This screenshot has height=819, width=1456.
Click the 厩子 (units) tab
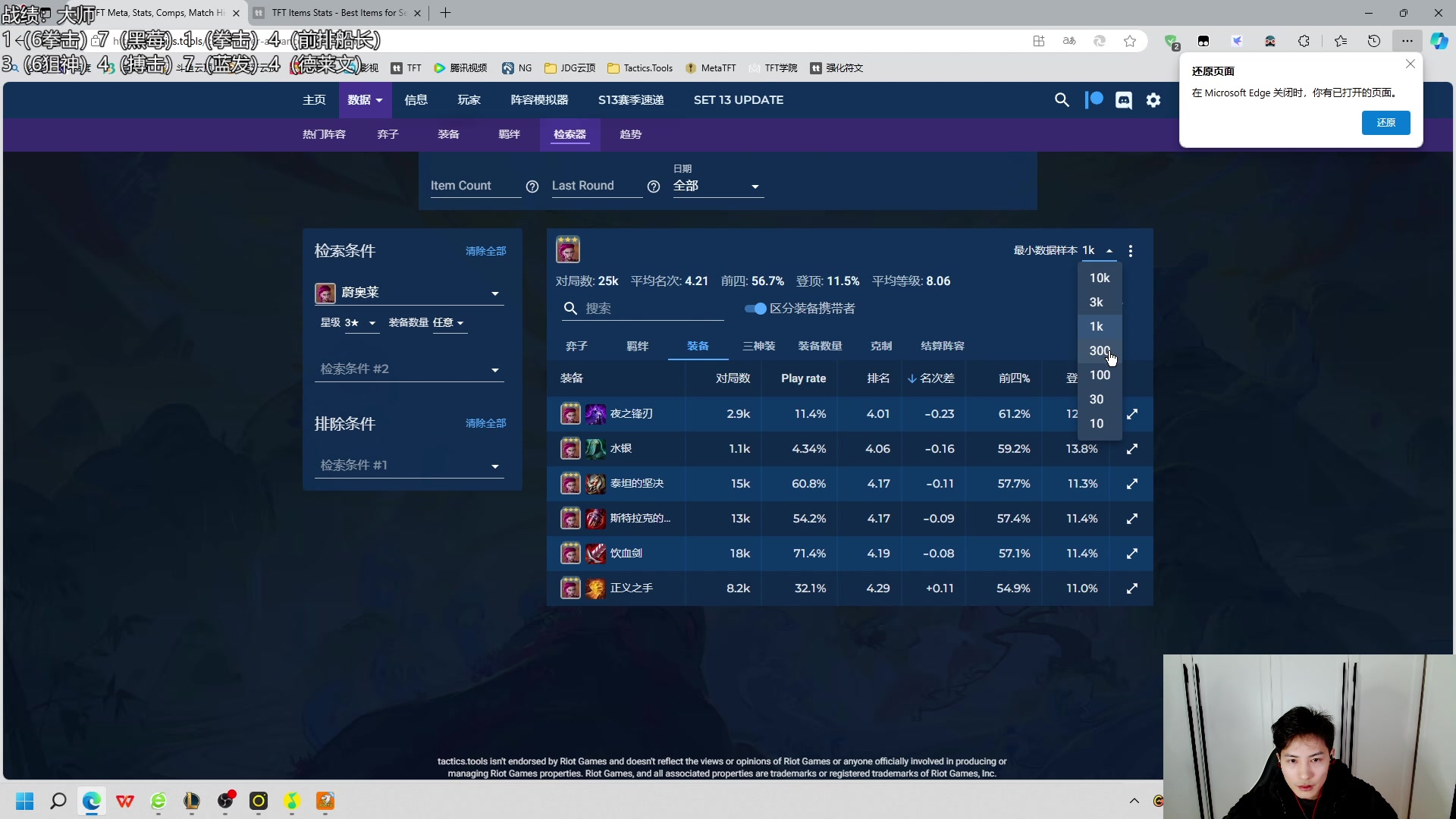[x=578, y=346]
